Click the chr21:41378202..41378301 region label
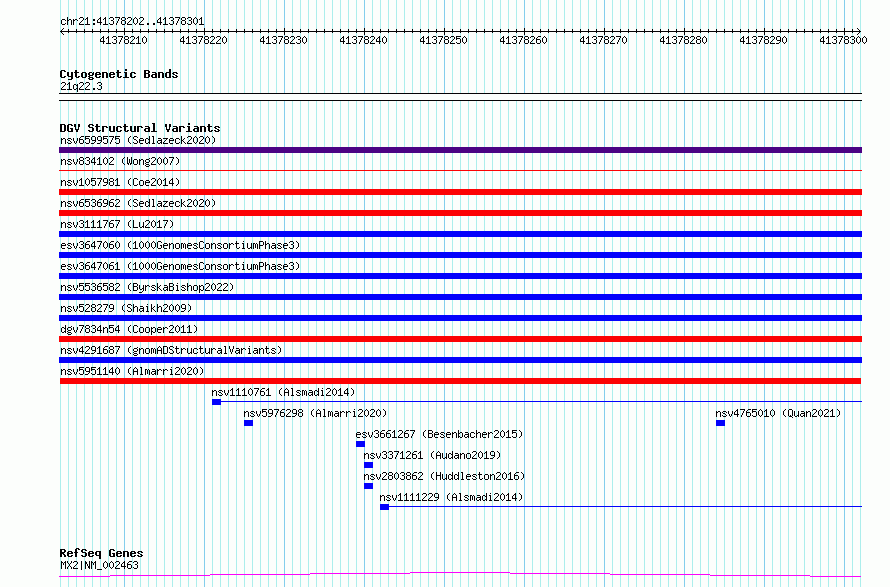This screenshot has height=587, width=890. coord(132,22)
